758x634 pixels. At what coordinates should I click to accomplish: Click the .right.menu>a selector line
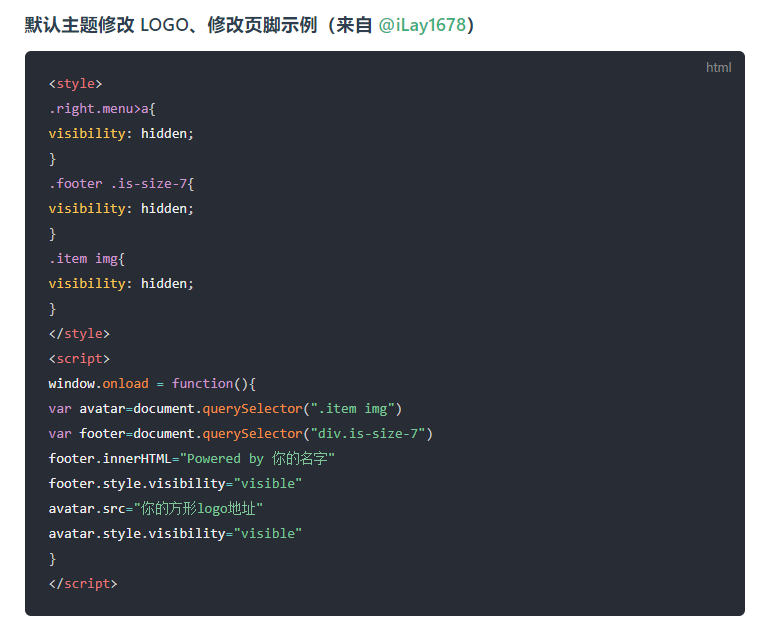(102, 109)
